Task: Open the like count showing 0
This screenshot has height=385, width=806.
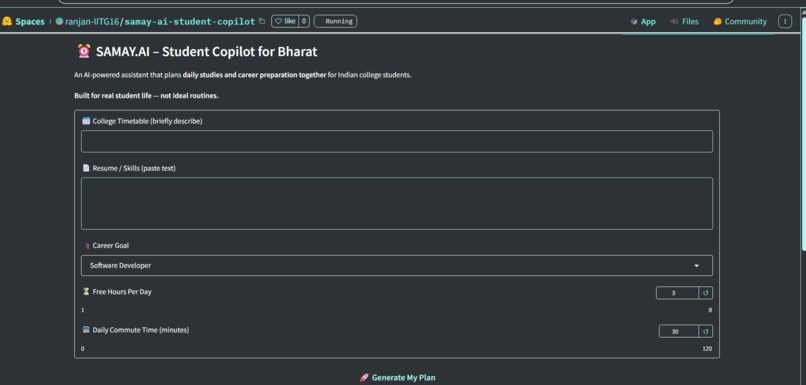Action: [304, 21]
